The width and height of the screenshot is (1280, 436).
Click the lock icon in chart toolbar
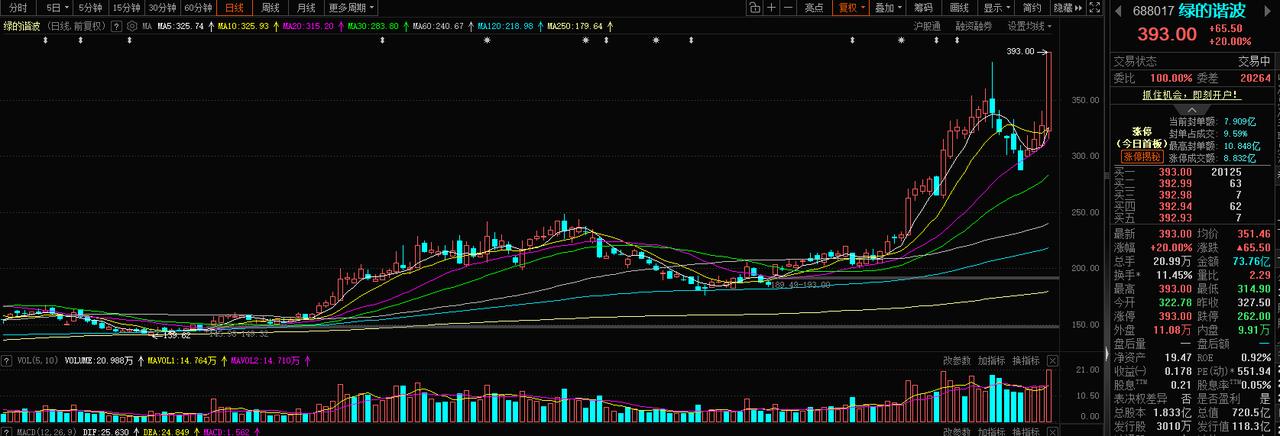point(754,7)
